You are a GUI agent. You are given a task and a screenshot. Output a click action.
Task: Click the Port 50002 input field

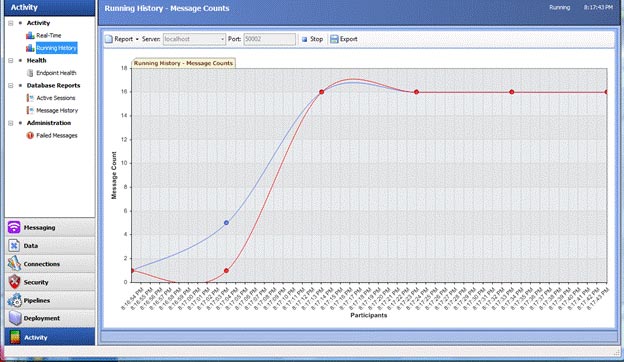tap(269, 39)
